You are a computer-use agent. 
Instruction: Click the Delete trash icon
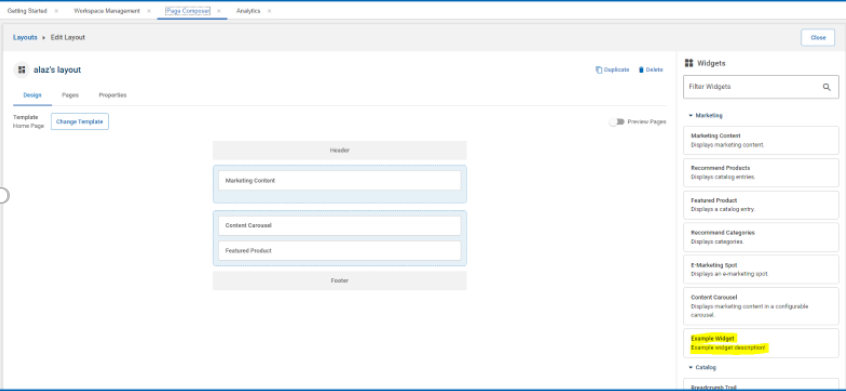click(641, 70)
